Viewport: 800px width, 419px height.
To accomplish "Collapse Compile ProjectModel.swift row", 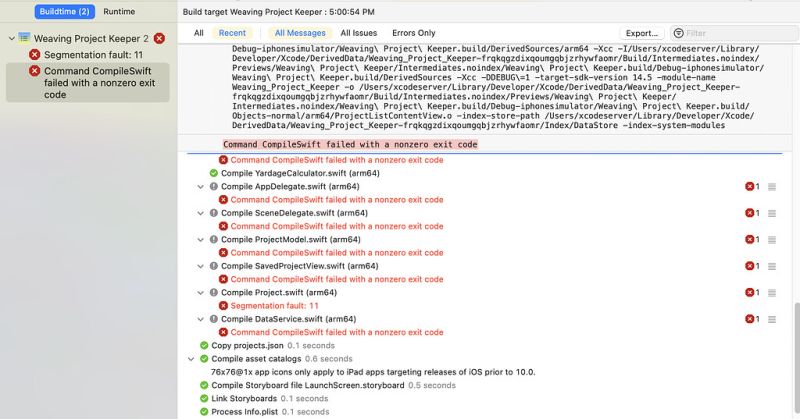I will (x=201, y=240).
